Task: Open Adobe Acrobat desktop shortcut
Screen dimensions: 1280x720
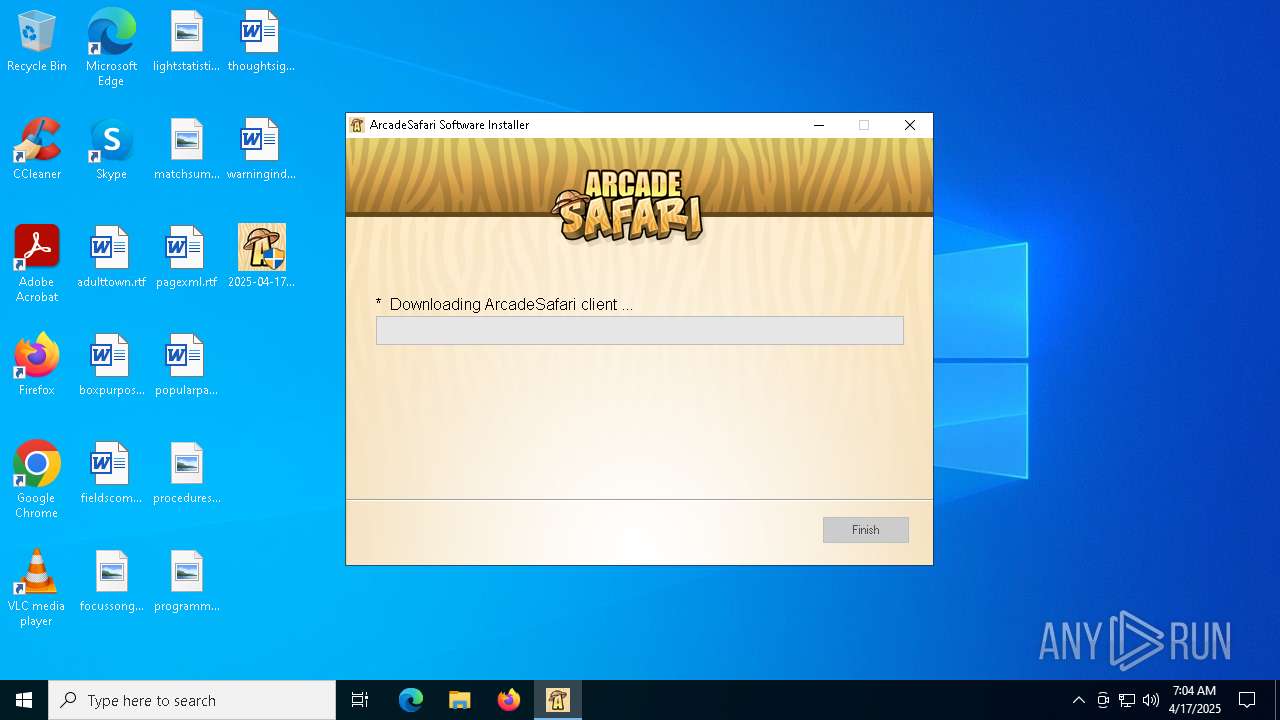Action: click(37, 264)
